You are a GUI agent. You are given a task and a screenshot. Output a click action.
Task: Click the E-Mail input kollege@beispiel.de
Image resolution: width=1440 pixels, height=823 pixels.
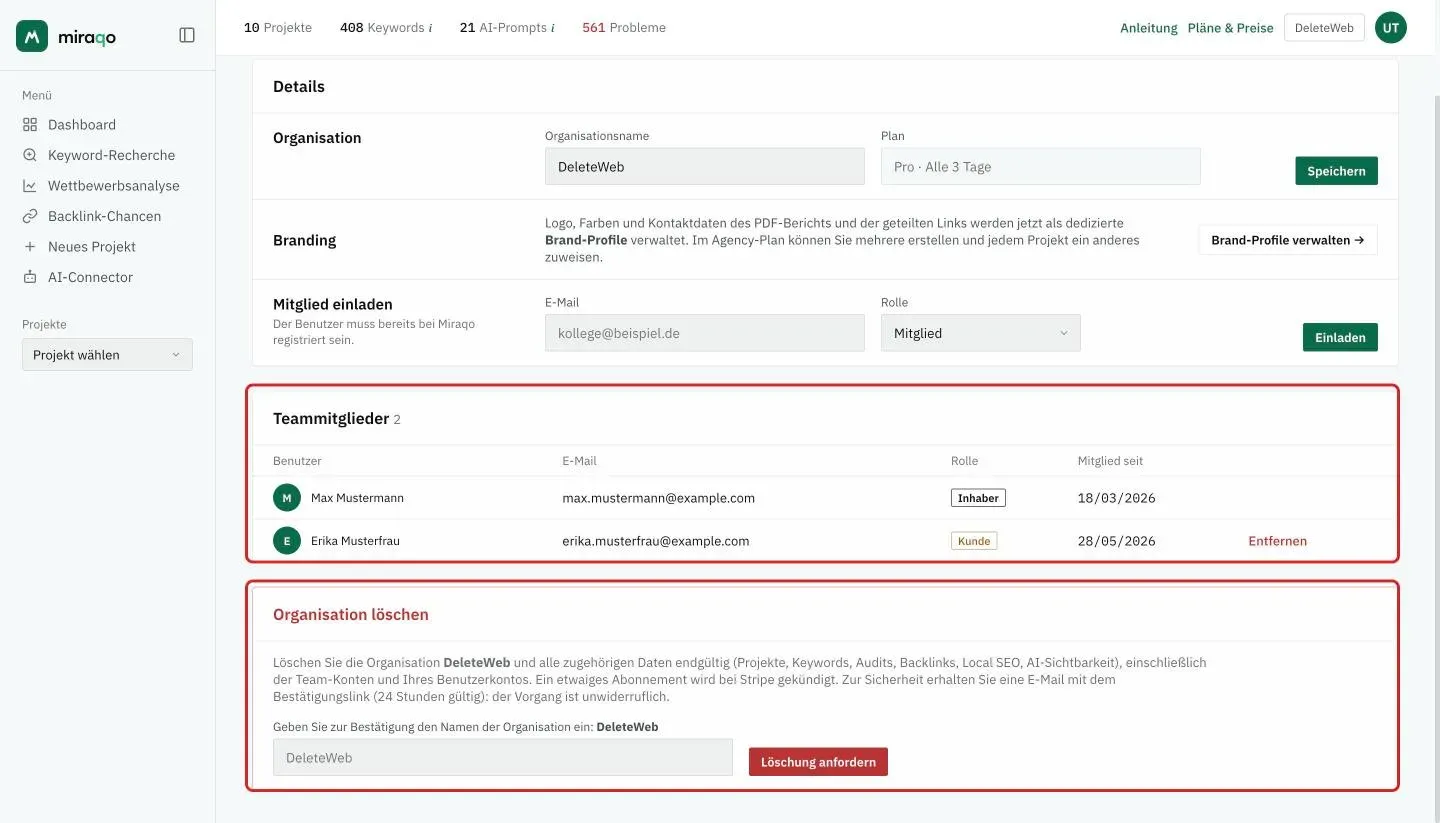click(705, 333)
